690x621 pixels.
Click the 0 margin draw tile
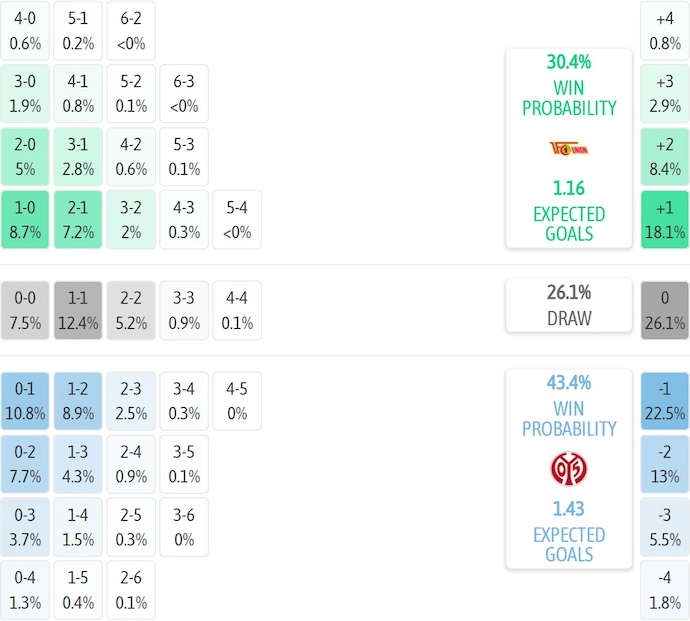click(665, 310)
